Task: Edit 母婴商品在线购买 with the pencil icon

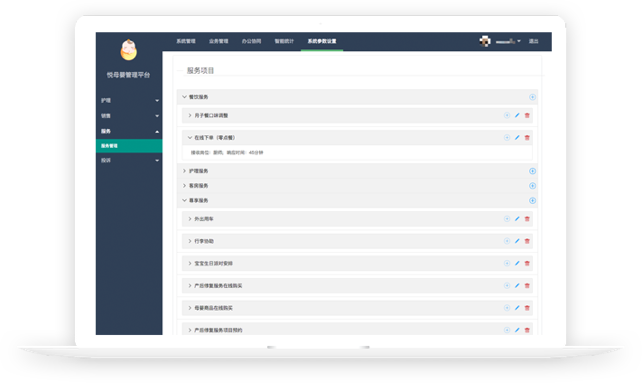Action: [x=517, y=308]
